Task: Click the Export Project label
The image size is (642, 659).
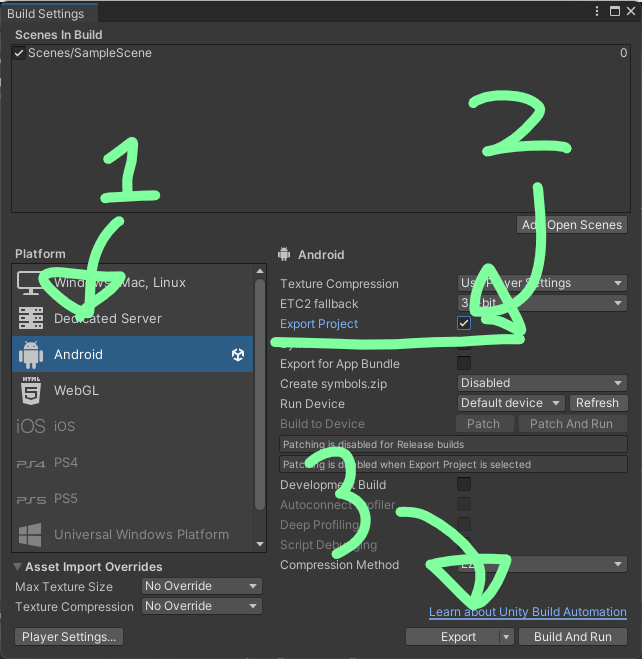Action: point(319,324)
